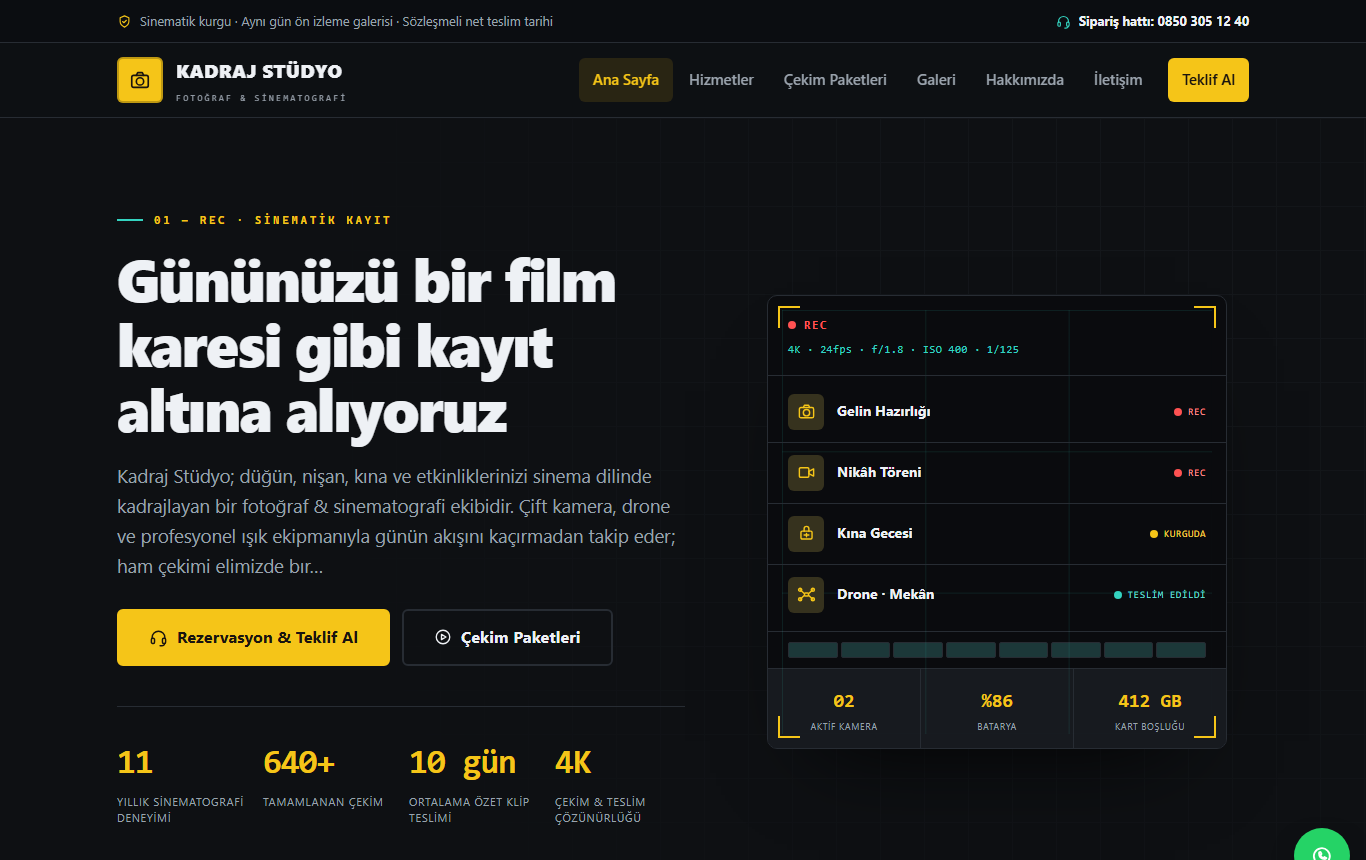Click the REC status on Nikâh Töreni row
The height and width of the screenshot is (860, 1366).
[x=1190, y=473]
